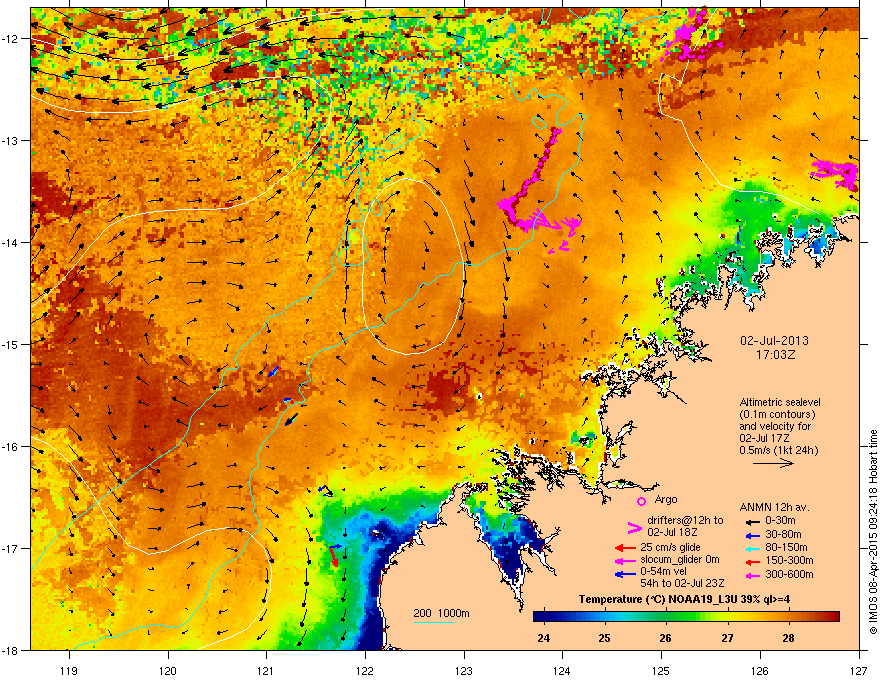Click the magenta Argo circle legend symbol
This screenshot has width=880, height=680.
click(641, 501)
